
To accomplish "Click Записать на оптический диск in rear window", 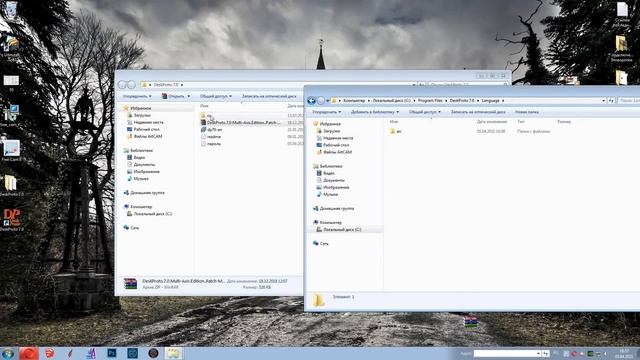I will 269,96.
